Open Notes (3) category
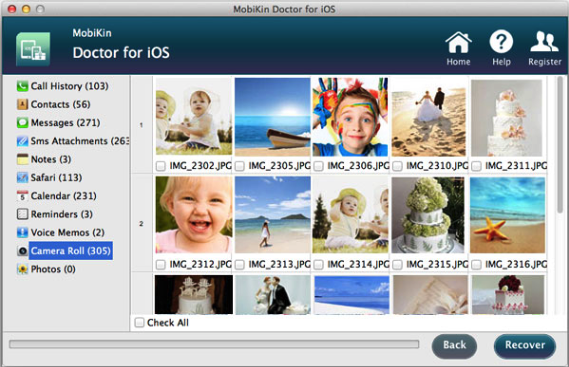This screenshot has width=569, height=367. point(51,159)
